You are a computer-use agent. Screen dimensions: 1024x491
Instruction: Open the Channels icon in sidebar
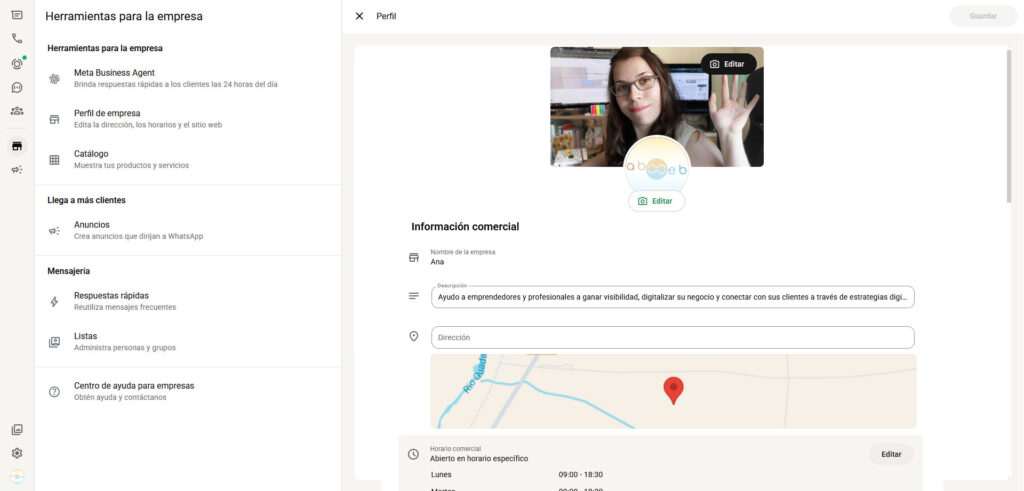[x=17, y=87]
